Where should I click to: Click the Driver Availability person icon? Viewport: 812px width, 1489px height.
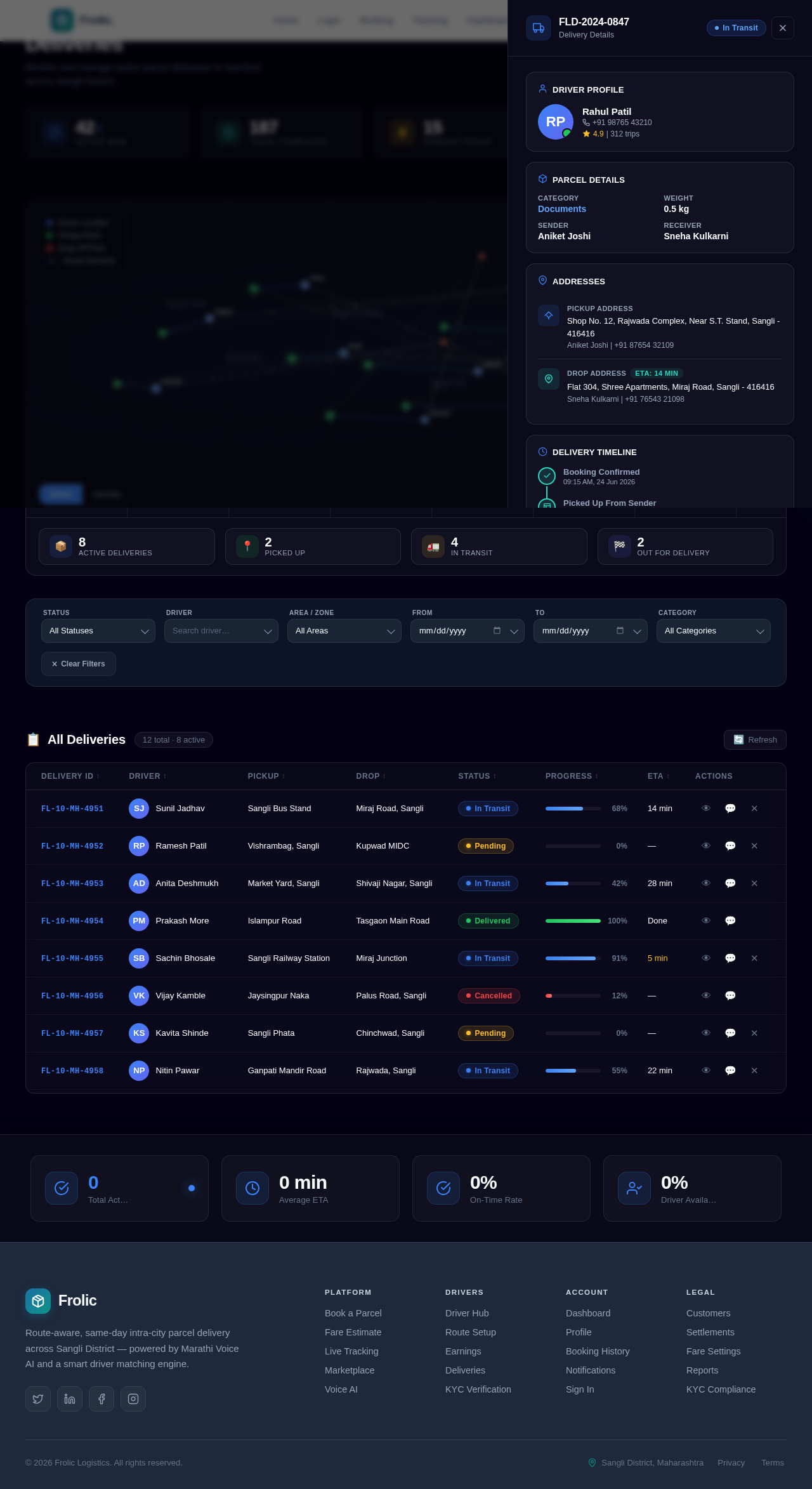pos(634,1188)
